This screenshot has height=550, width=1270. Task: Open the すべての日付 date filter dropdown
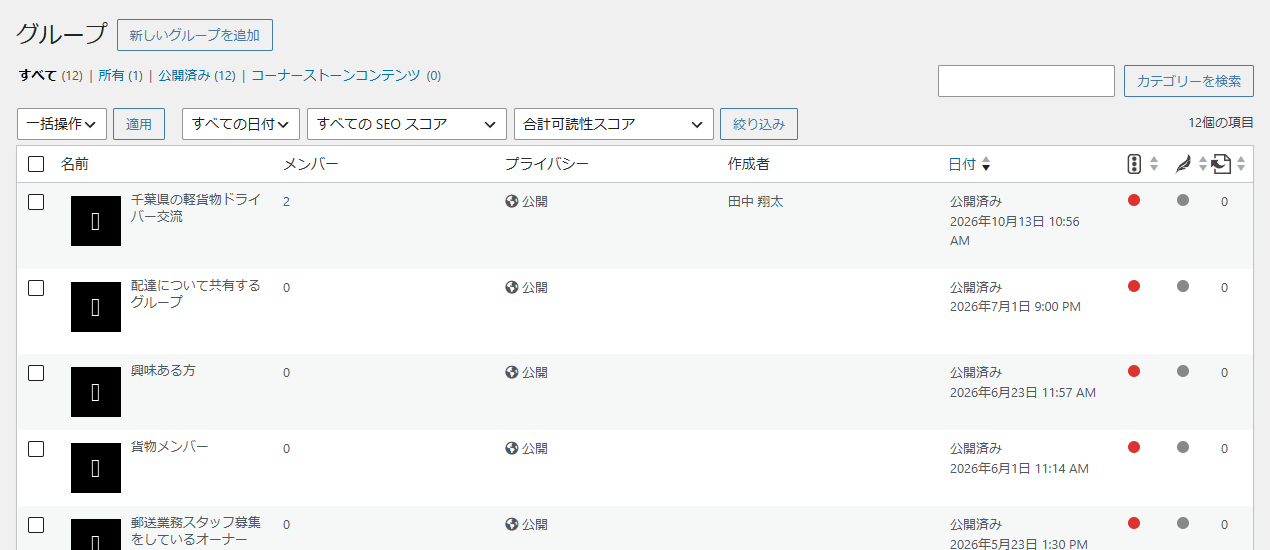(x=241, y=124)
